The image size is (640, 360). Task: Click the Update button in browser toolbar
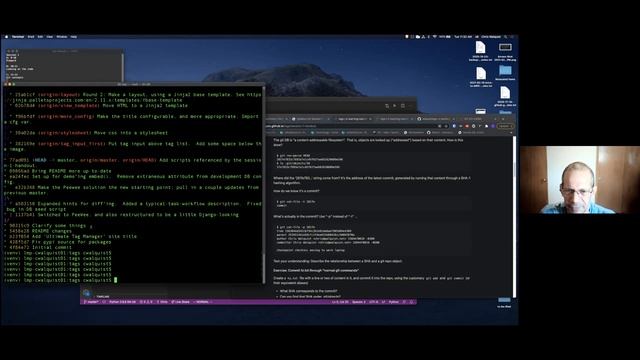point(505,126)
